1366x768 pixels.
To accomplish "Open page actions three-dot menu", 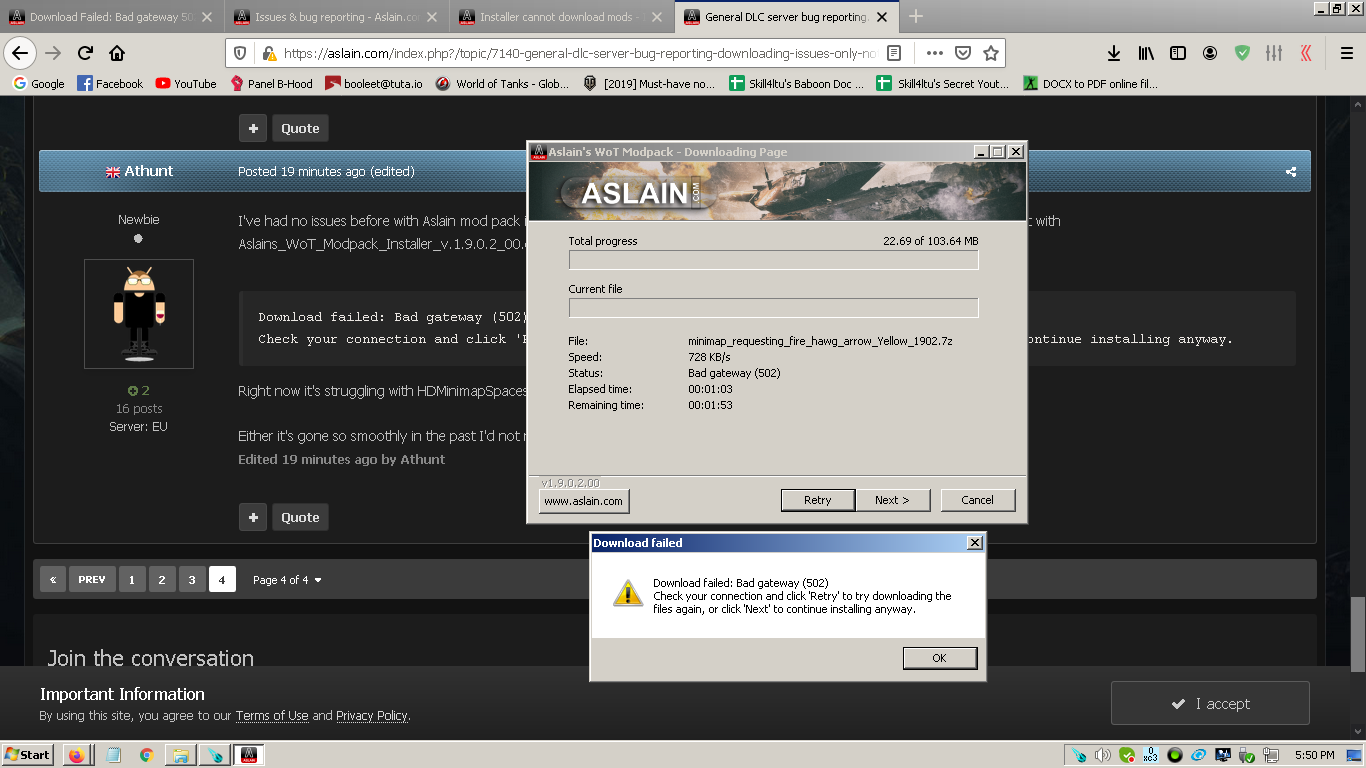I will pos(934,53).
